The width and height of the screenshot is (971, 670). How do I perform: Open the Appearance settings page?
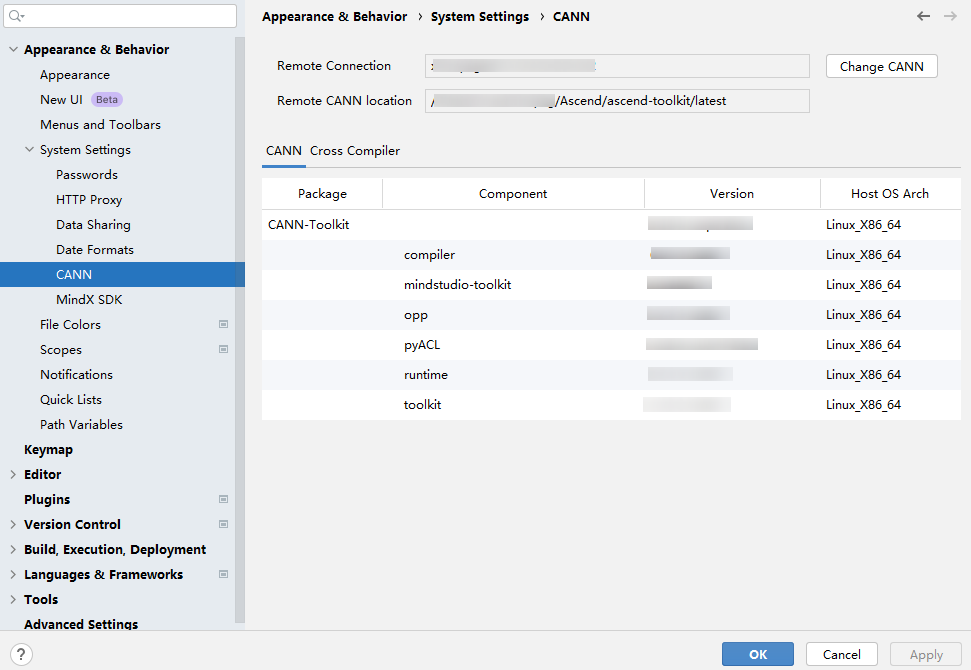[x=75, y=75]
